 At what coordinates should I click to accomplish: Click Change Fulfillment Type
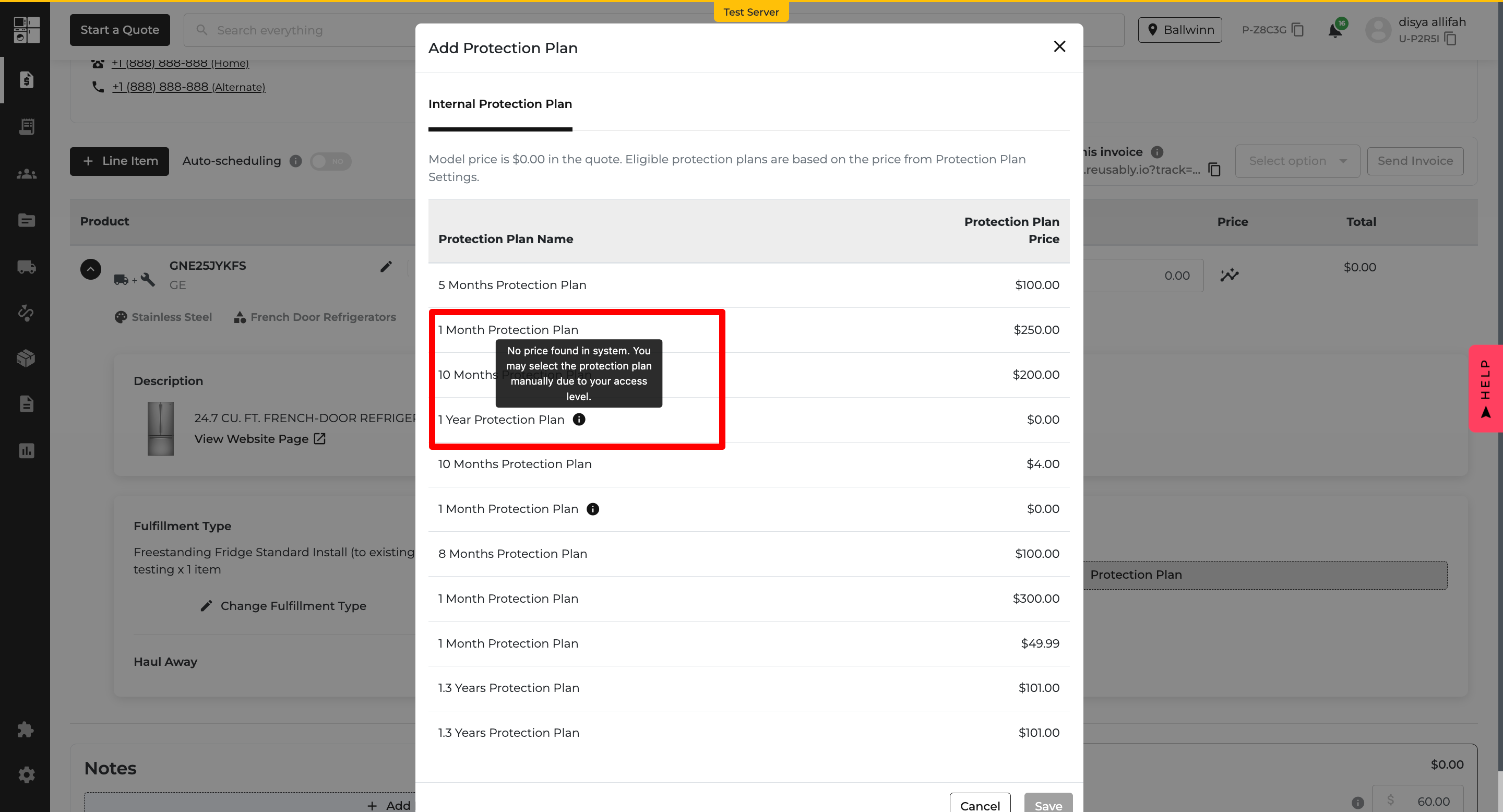click(283, 605)
